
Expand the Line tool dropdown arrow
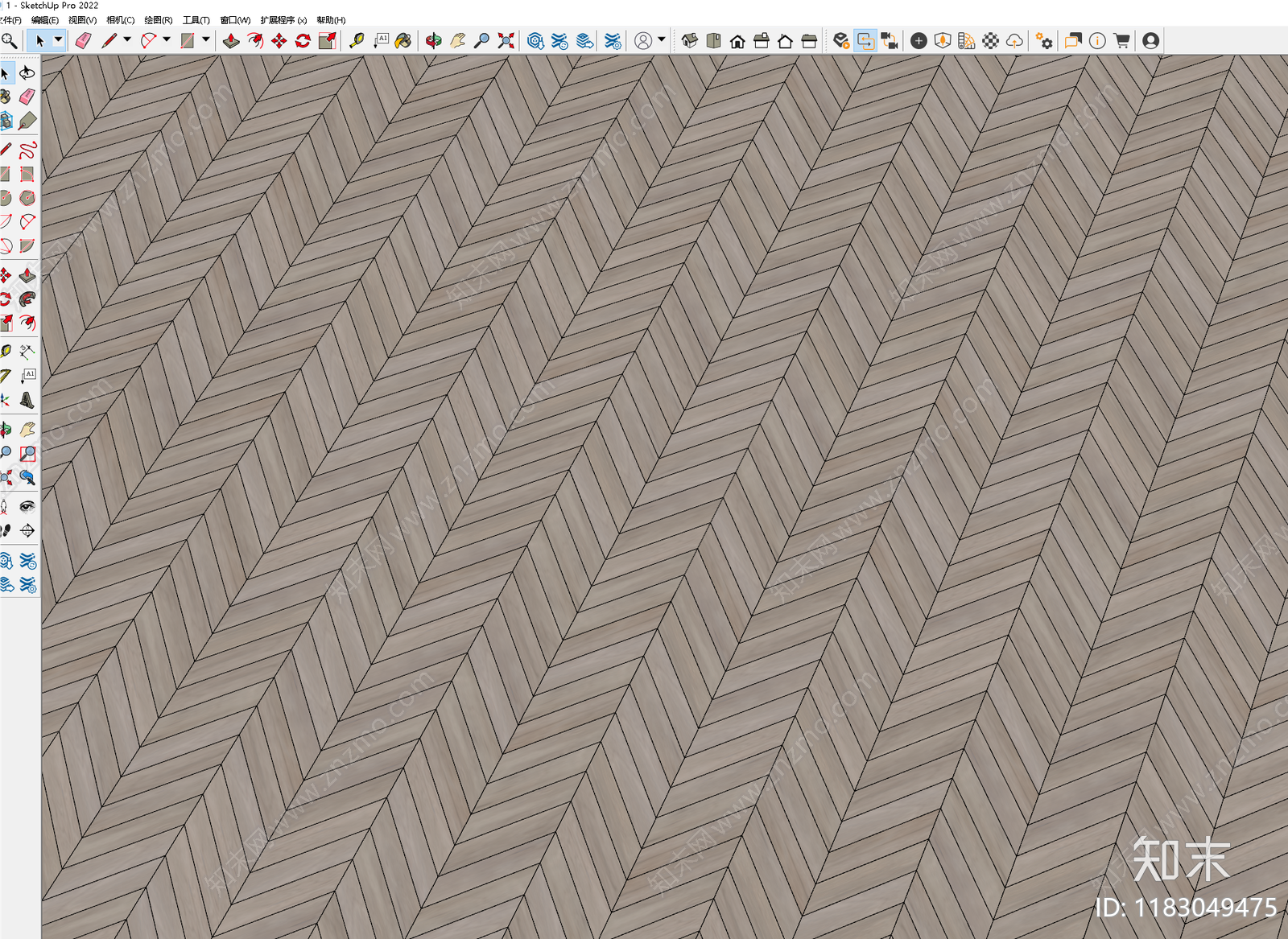[127, 39]
